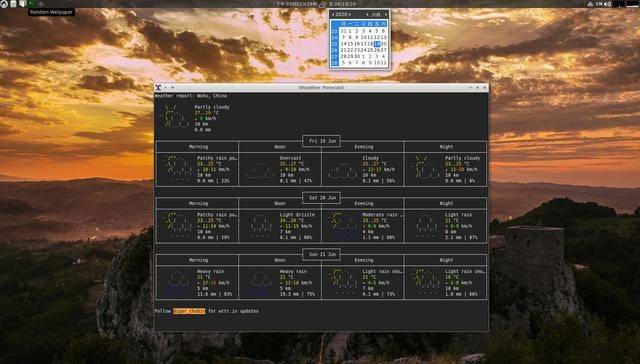Open the main menu icon in the top panel
Viewport: 640px width, 364px height.
(x=4, y=4)
